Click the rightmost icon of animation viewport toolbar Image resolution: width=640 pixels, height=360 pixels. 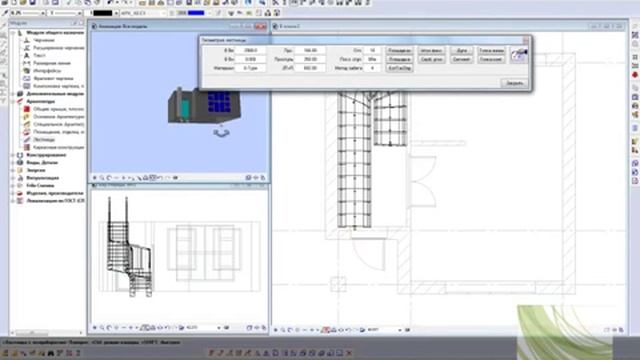[x=263, y=178]
